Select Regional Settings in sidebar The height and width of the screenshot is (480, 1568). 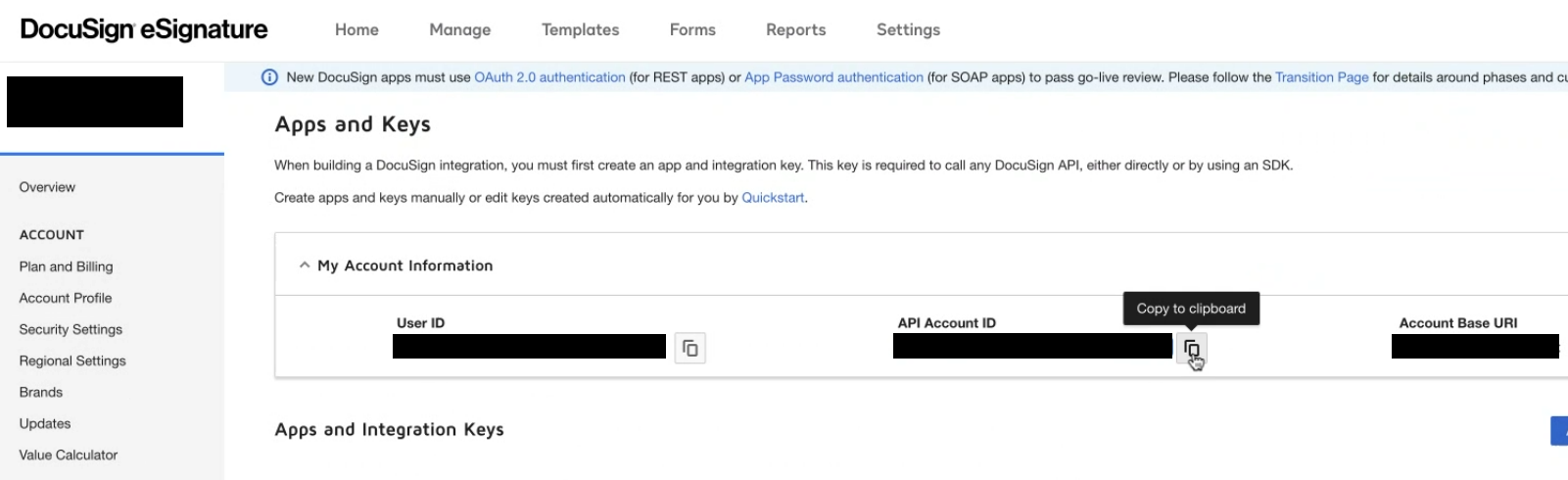coord(72,360)
